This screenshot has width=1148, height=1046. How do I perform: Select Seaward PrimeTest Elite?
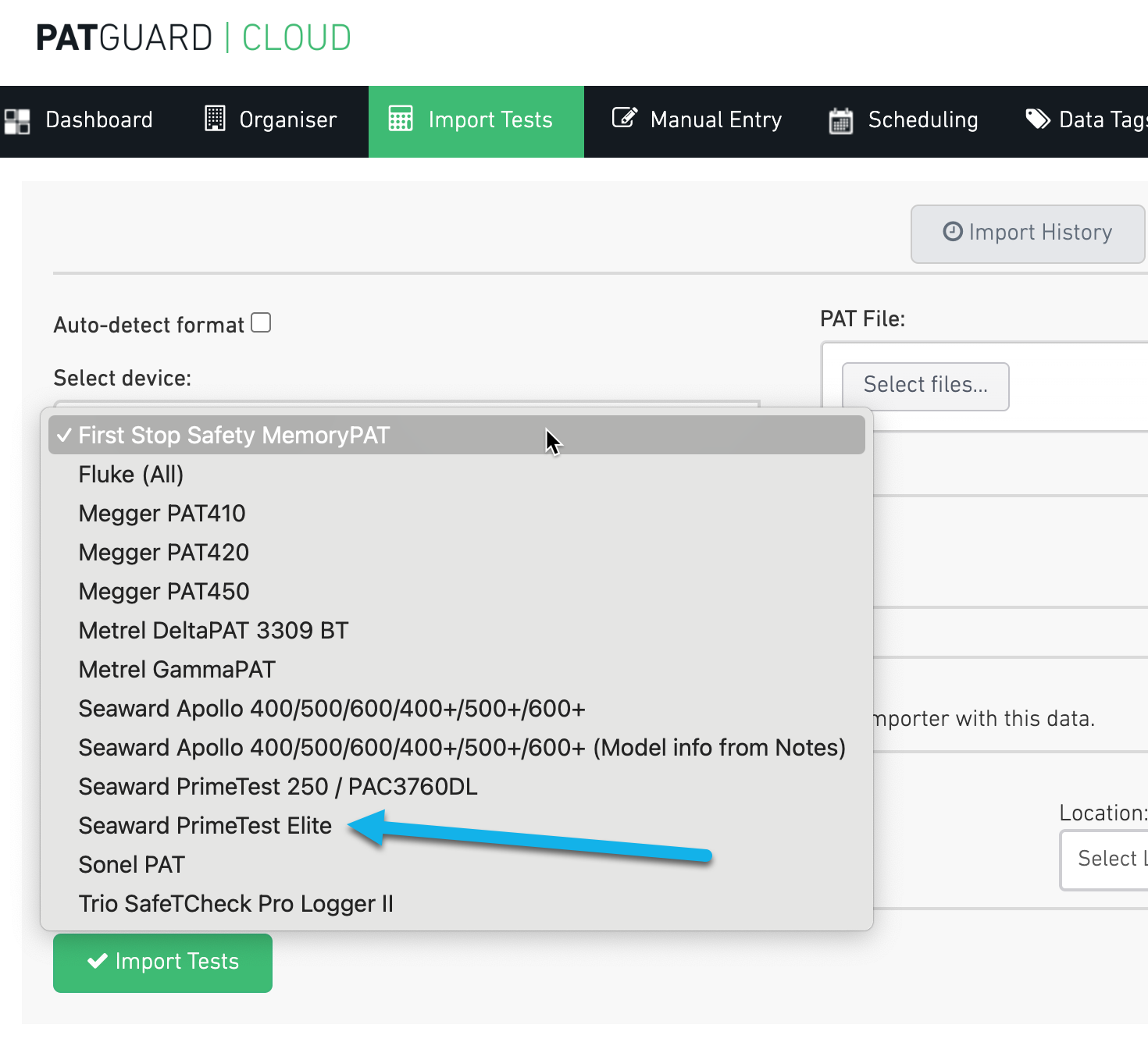click(x=457, y=825)
